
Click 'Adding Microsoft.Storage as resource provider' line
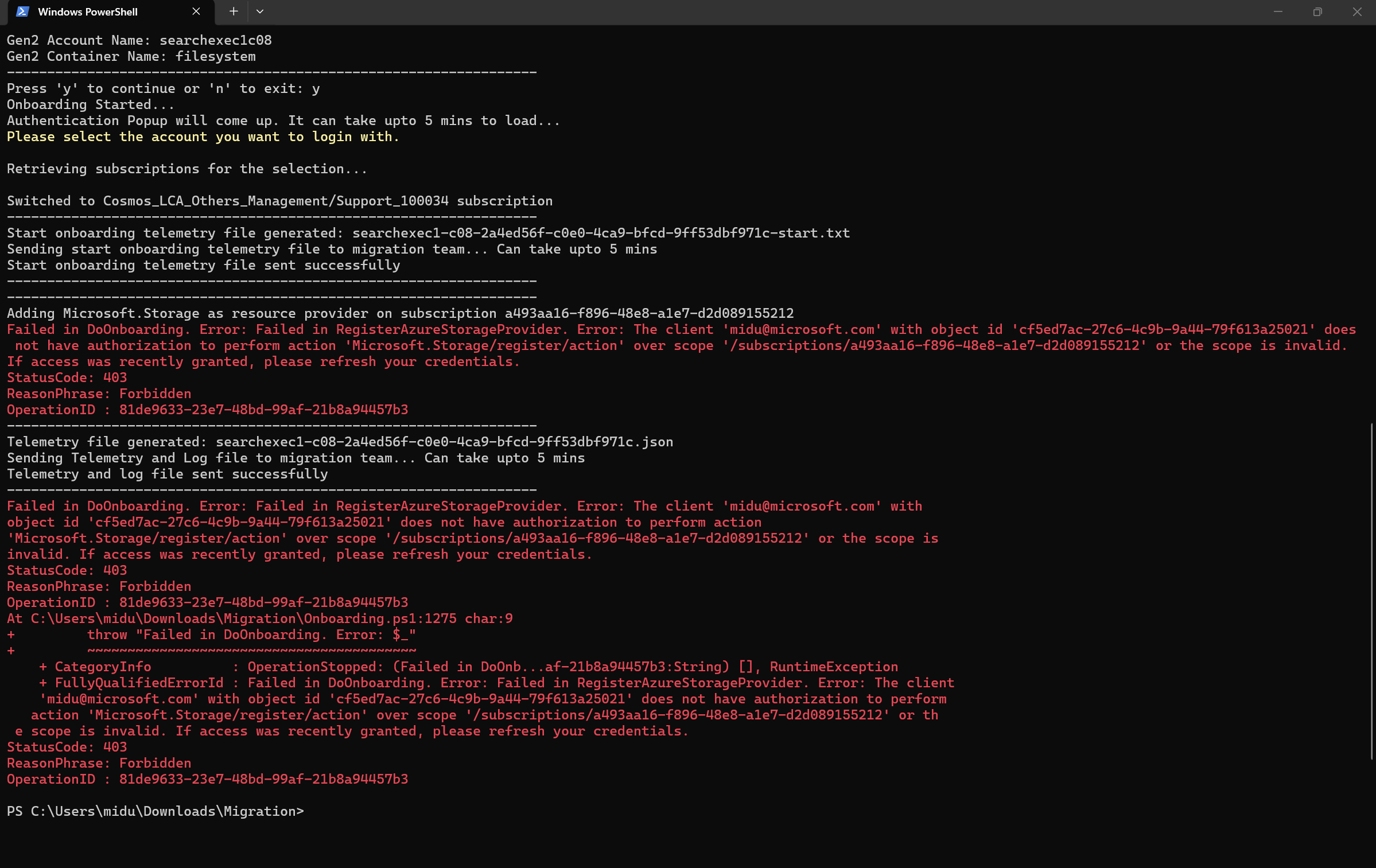point(400,313)
